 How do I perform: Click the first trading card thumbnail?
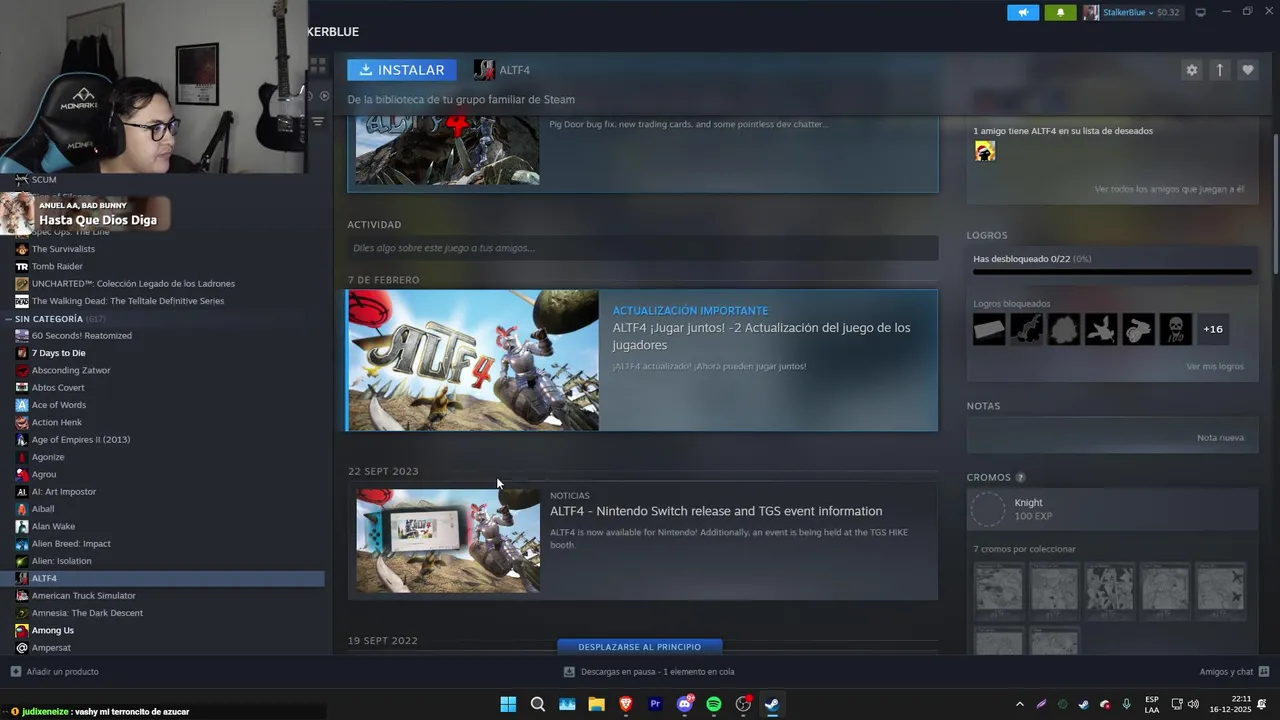click(x=999, y=588)
